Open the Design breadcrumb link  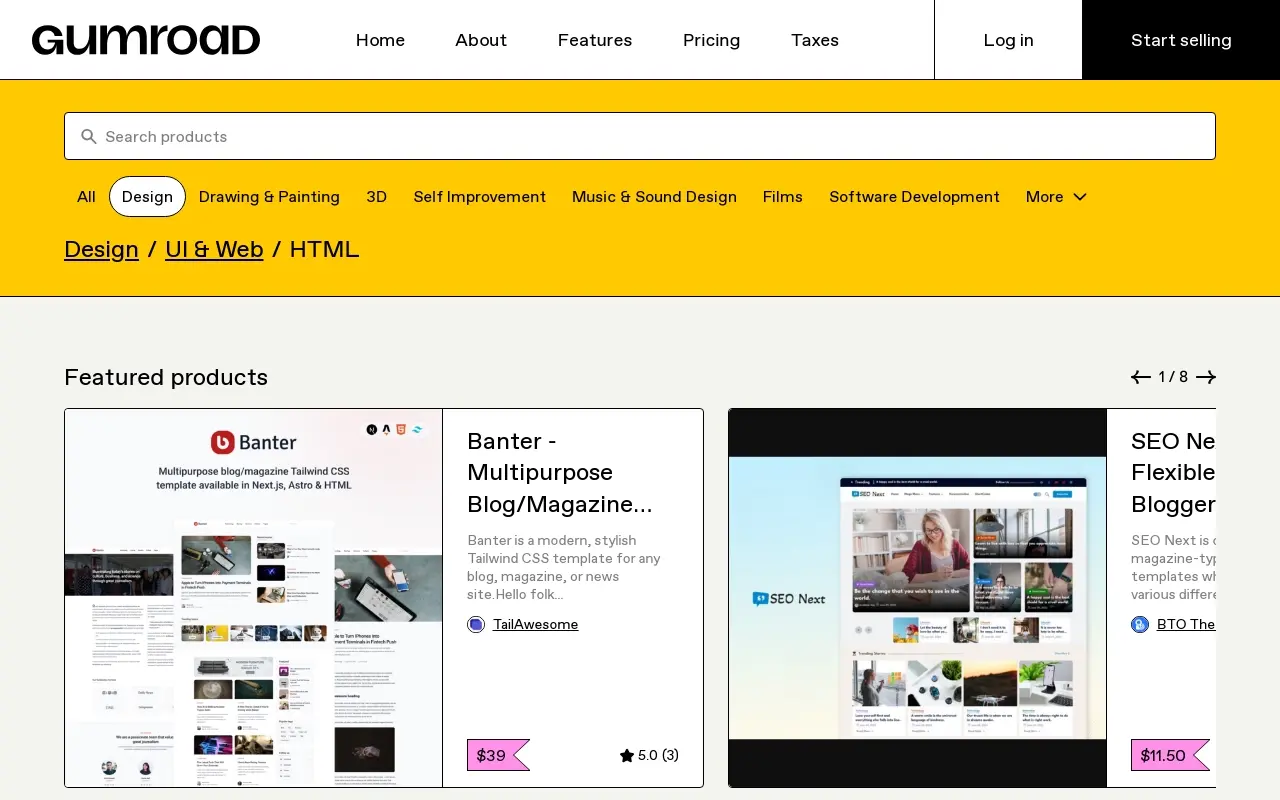coord(101,250)
